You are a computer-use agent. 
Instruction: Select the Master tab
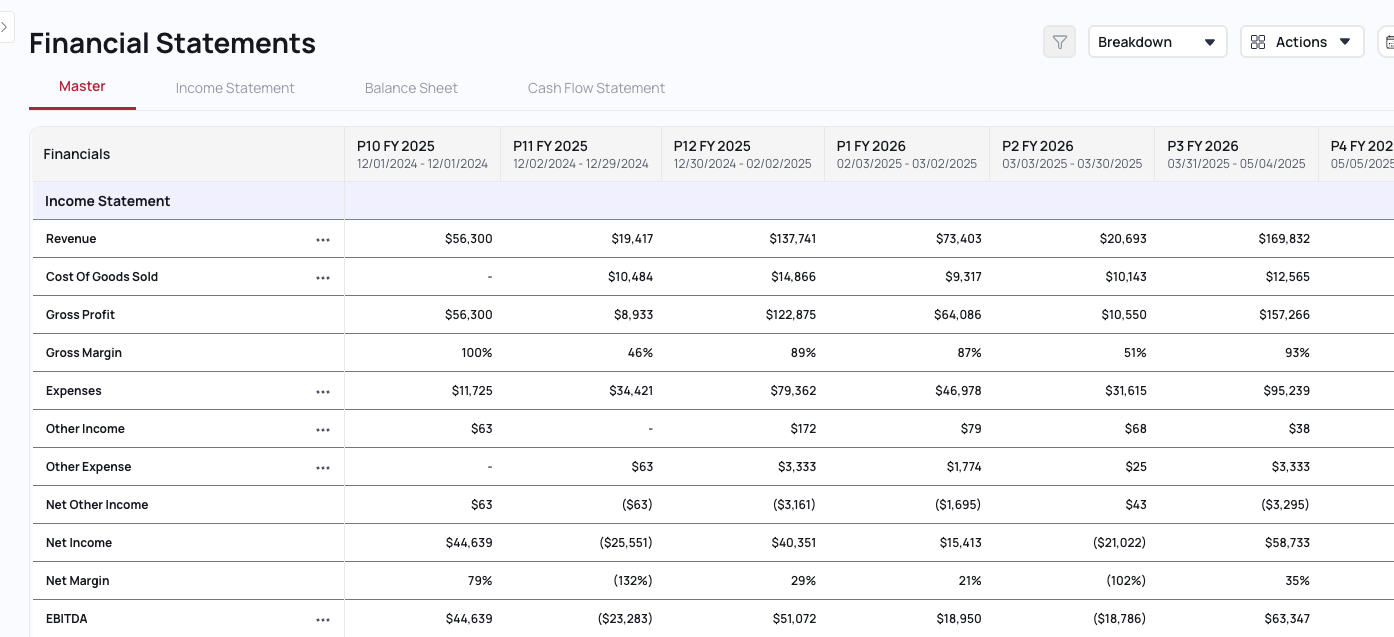(x=81, y=88)
